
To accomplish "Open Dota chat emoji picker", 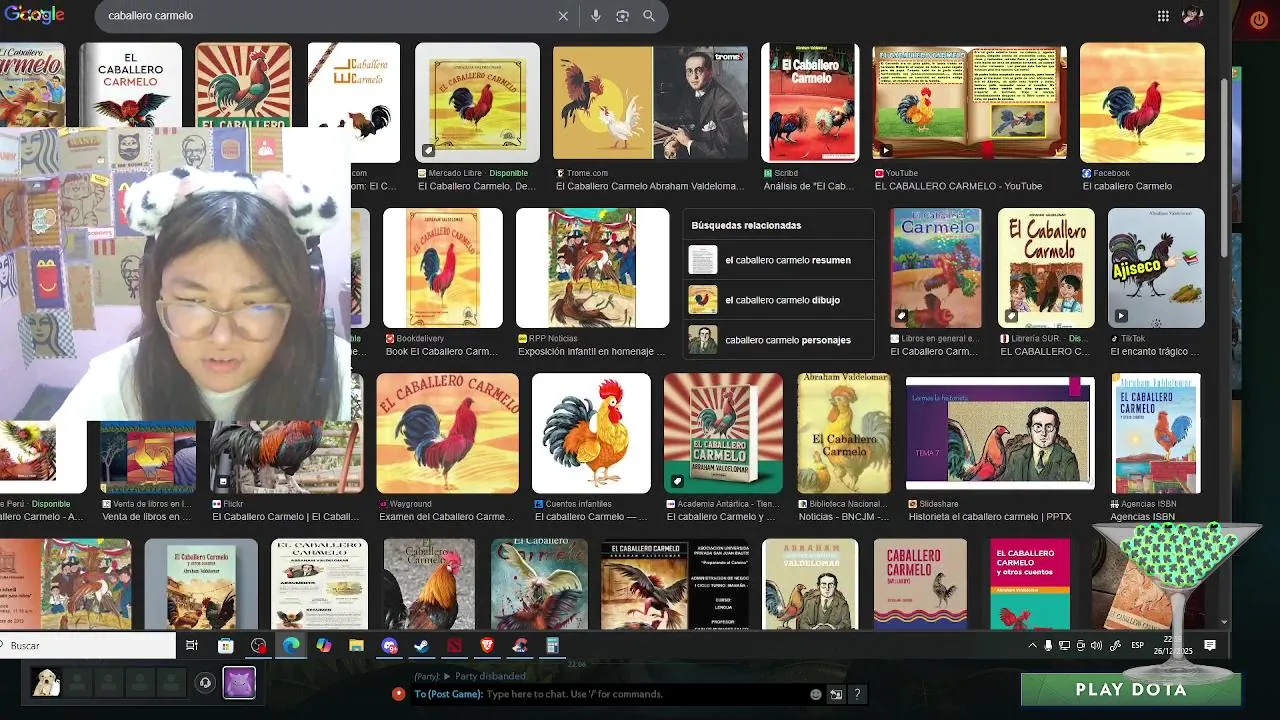I will click(x=816, y=694).
